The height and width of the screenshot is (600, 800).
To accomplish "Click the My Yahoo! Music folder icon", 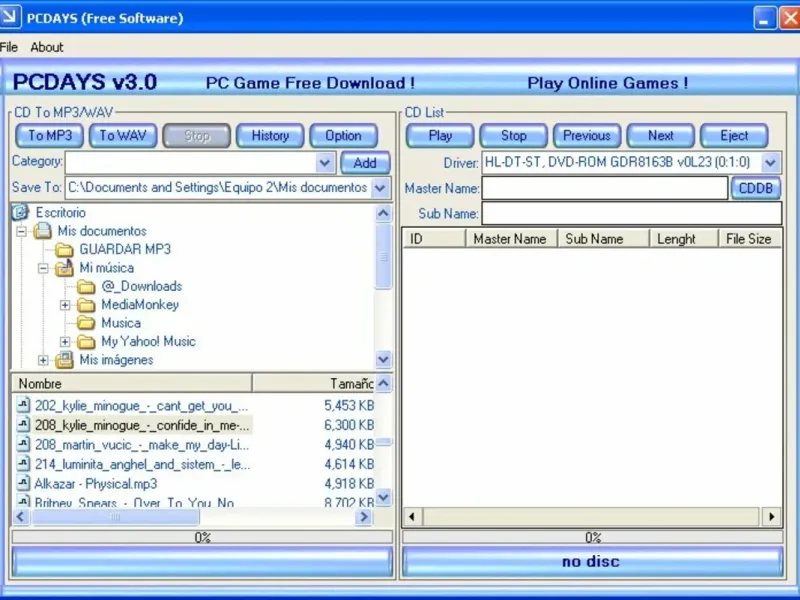I will (86, 341).
